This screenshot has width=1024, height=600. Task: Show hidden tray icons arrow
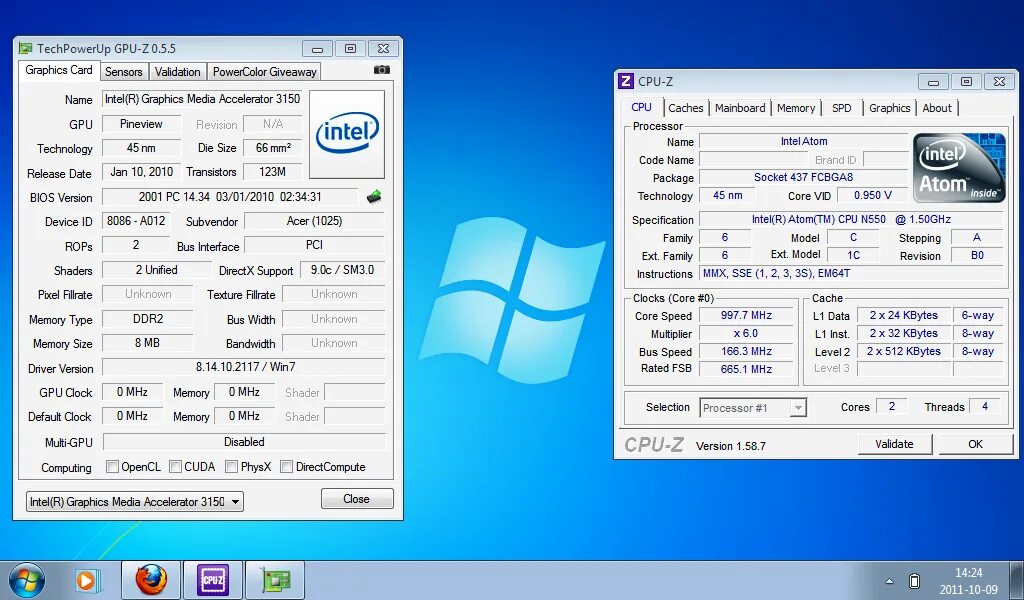(x=889, y=581)
